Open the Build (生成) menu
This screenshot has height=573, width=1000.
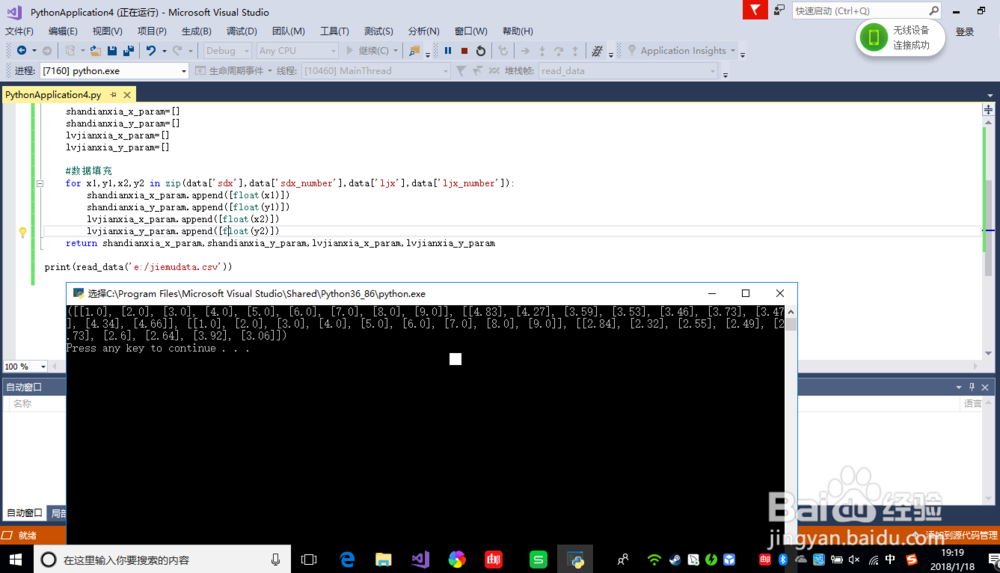[196, 31]
